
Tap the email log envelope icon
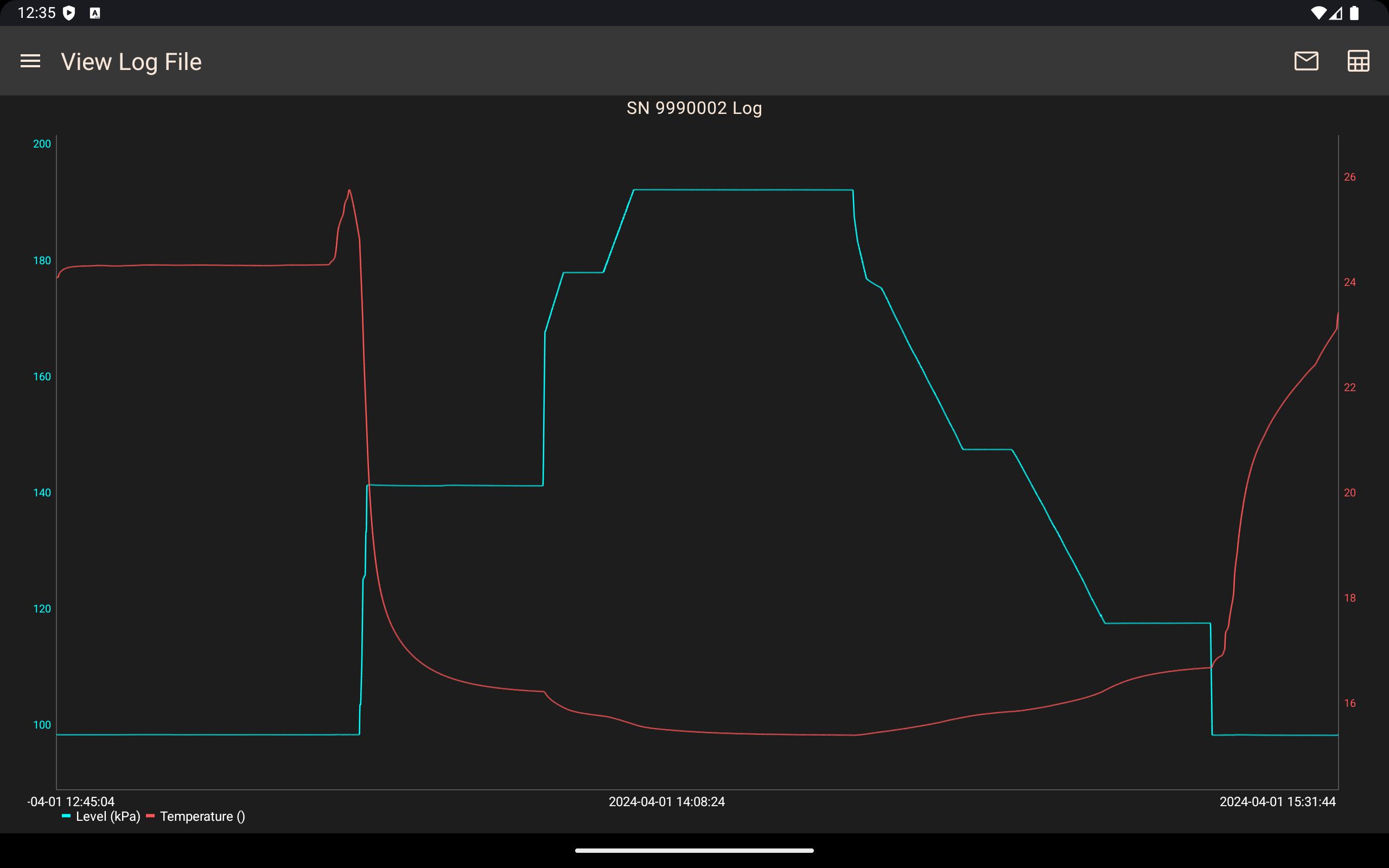[x=1307, y=61]
